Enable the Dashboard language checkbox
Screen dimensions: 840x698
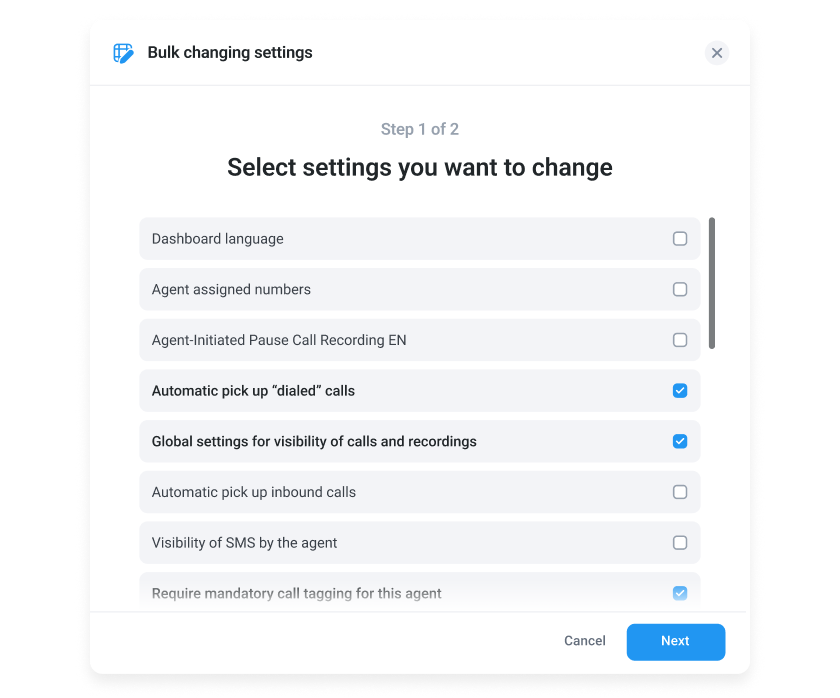(x=680, y=239)
